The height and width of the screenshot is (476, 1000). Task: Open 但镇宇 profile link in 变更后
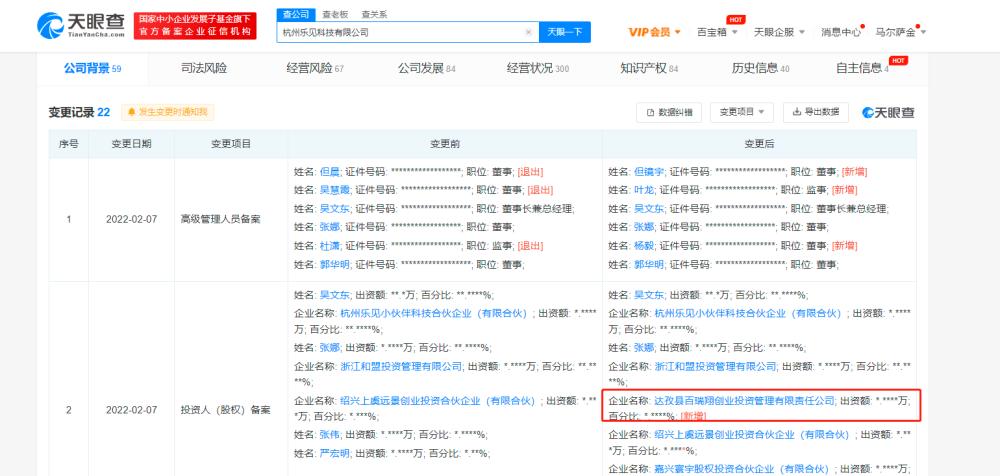click(x=649, y=172)
